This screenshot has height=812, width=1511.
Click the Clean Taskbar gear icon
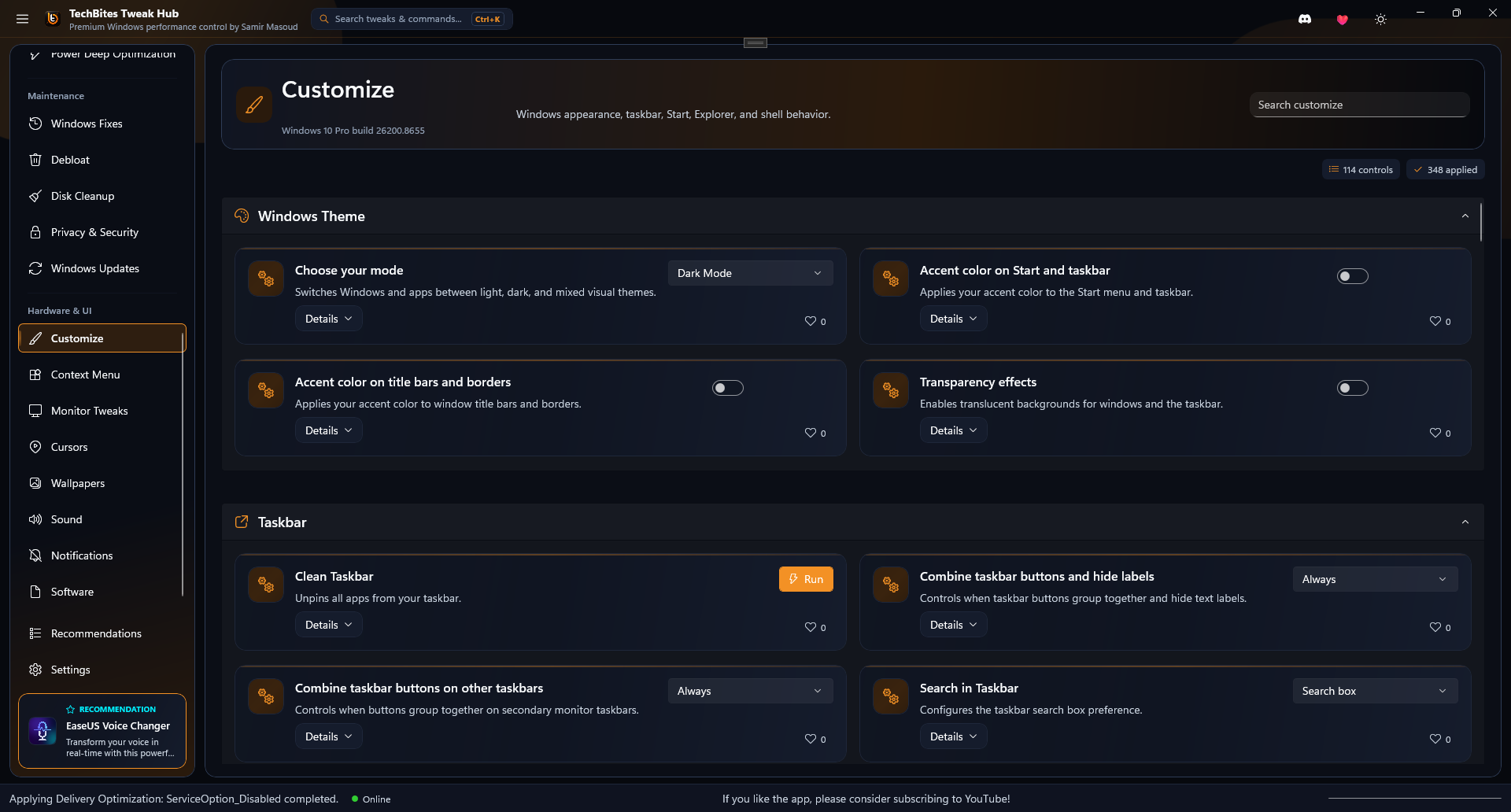pyautogui.click(x=266, y=585)
